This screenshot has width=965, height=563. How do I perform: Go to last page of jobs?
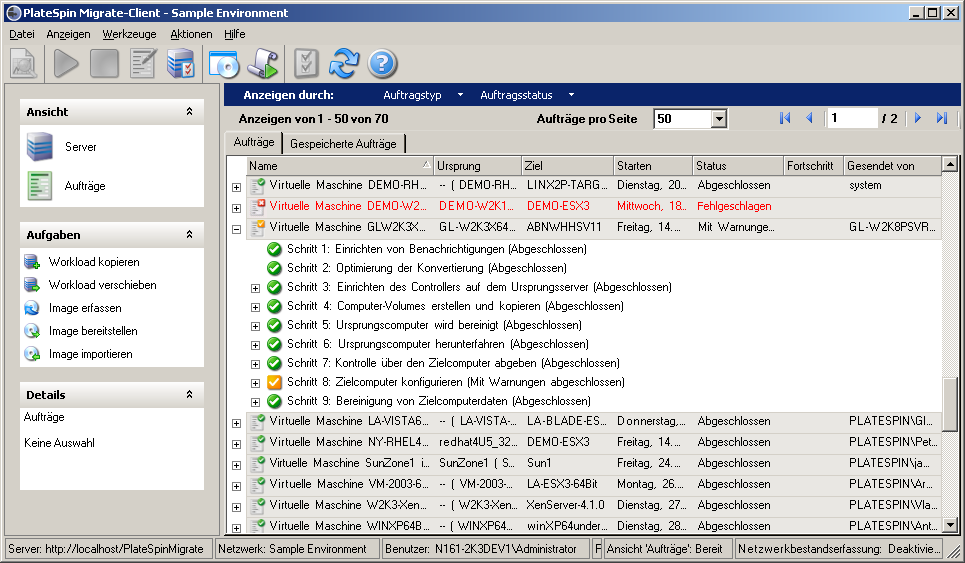[942, 119]
